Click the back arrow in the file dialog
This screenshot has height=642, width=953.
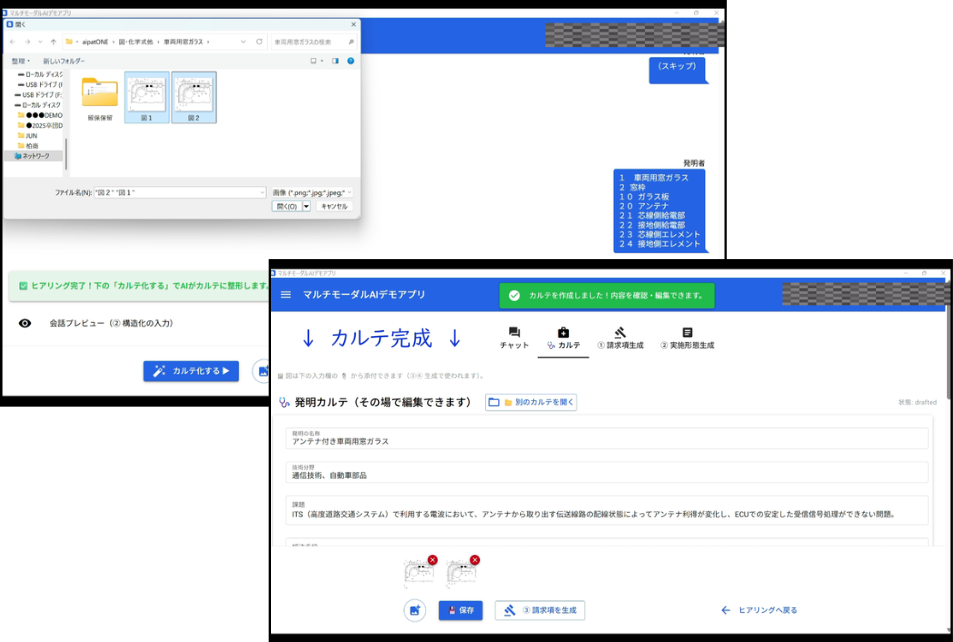coord(13,42)
